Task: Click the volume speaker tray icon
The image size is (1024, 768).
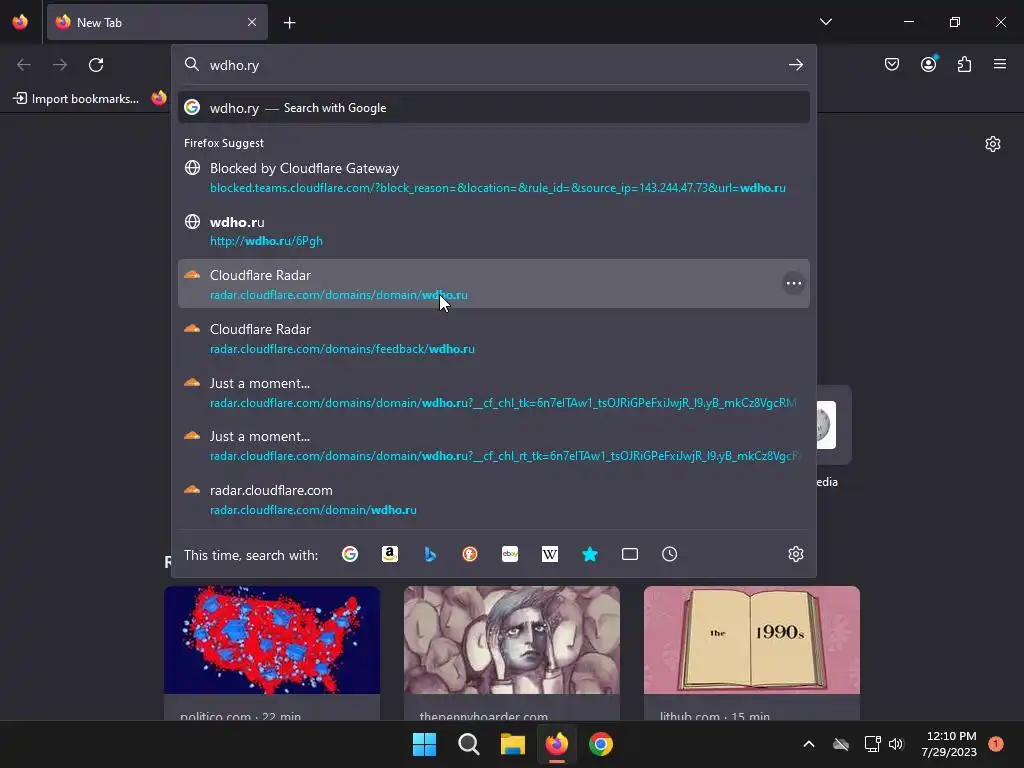Action: 896,744
